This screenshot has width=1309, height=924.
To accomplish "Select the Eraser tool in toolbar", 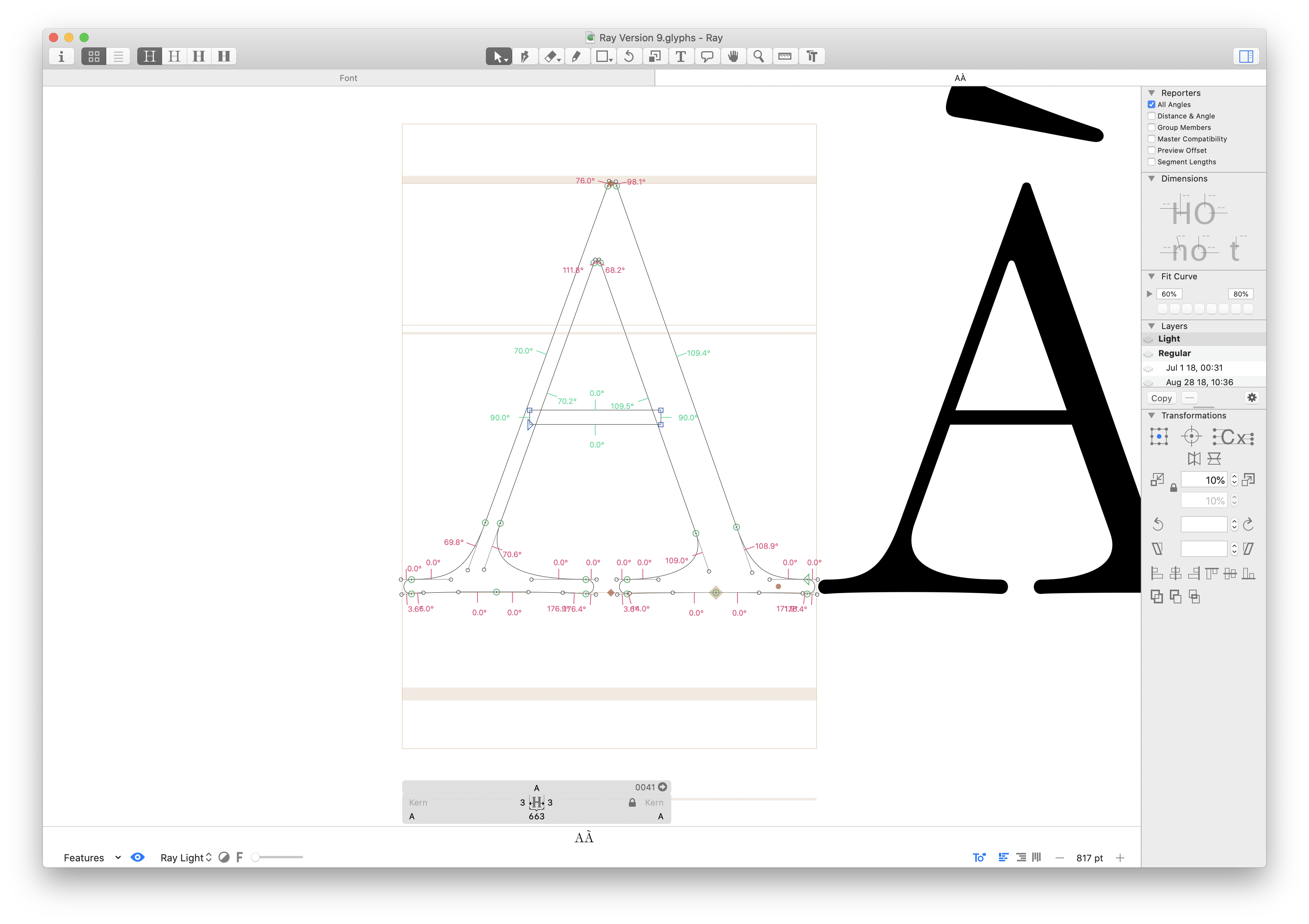I will pos(550,57).
